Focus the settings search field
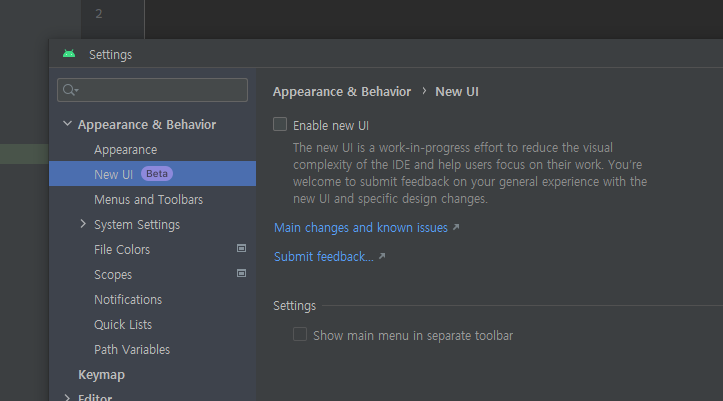The height and width of the screenshot is (401, 723). click(152, 90)
